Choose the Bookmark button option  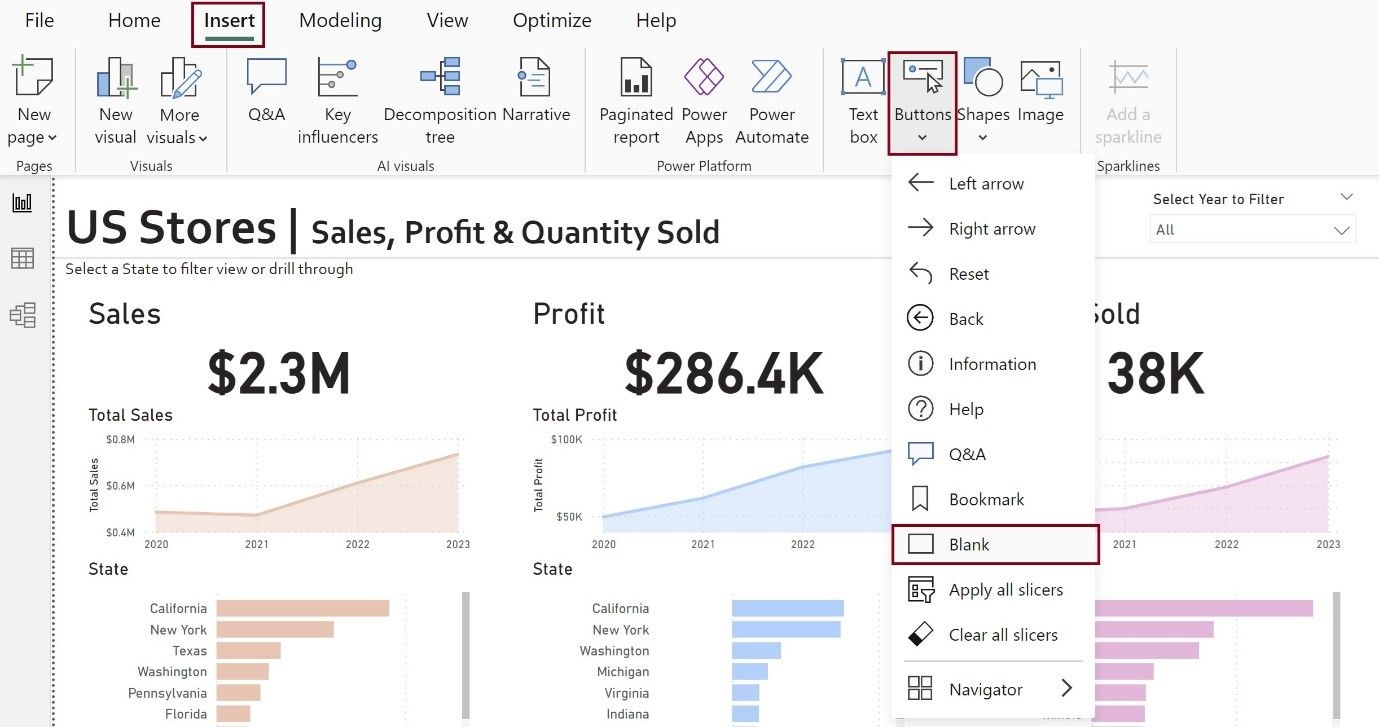pos(994,499)
